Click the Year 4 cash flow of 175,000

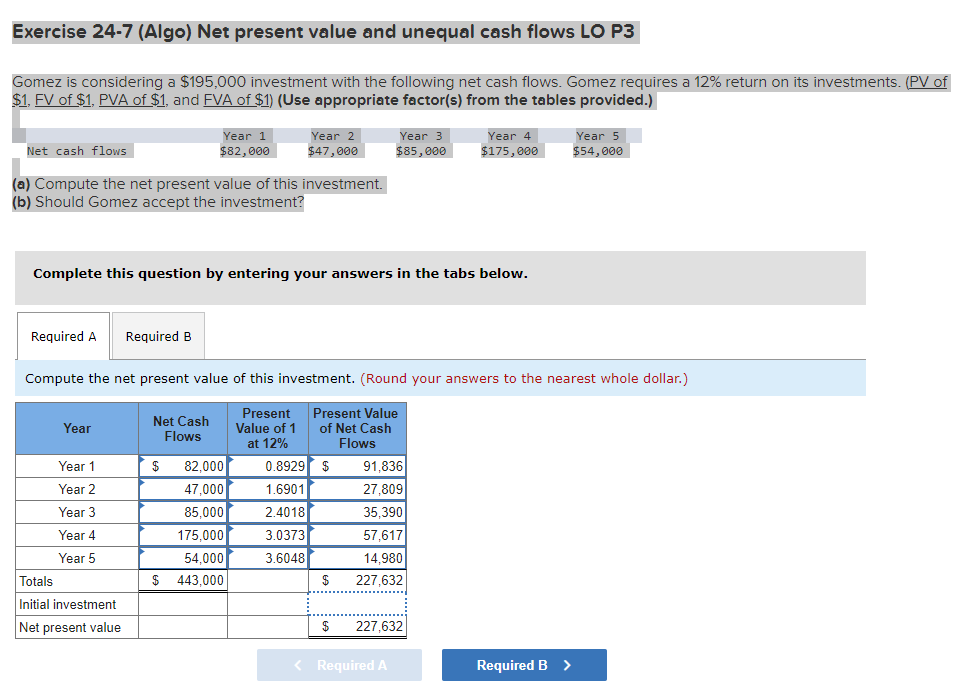[x=184, y=535]
